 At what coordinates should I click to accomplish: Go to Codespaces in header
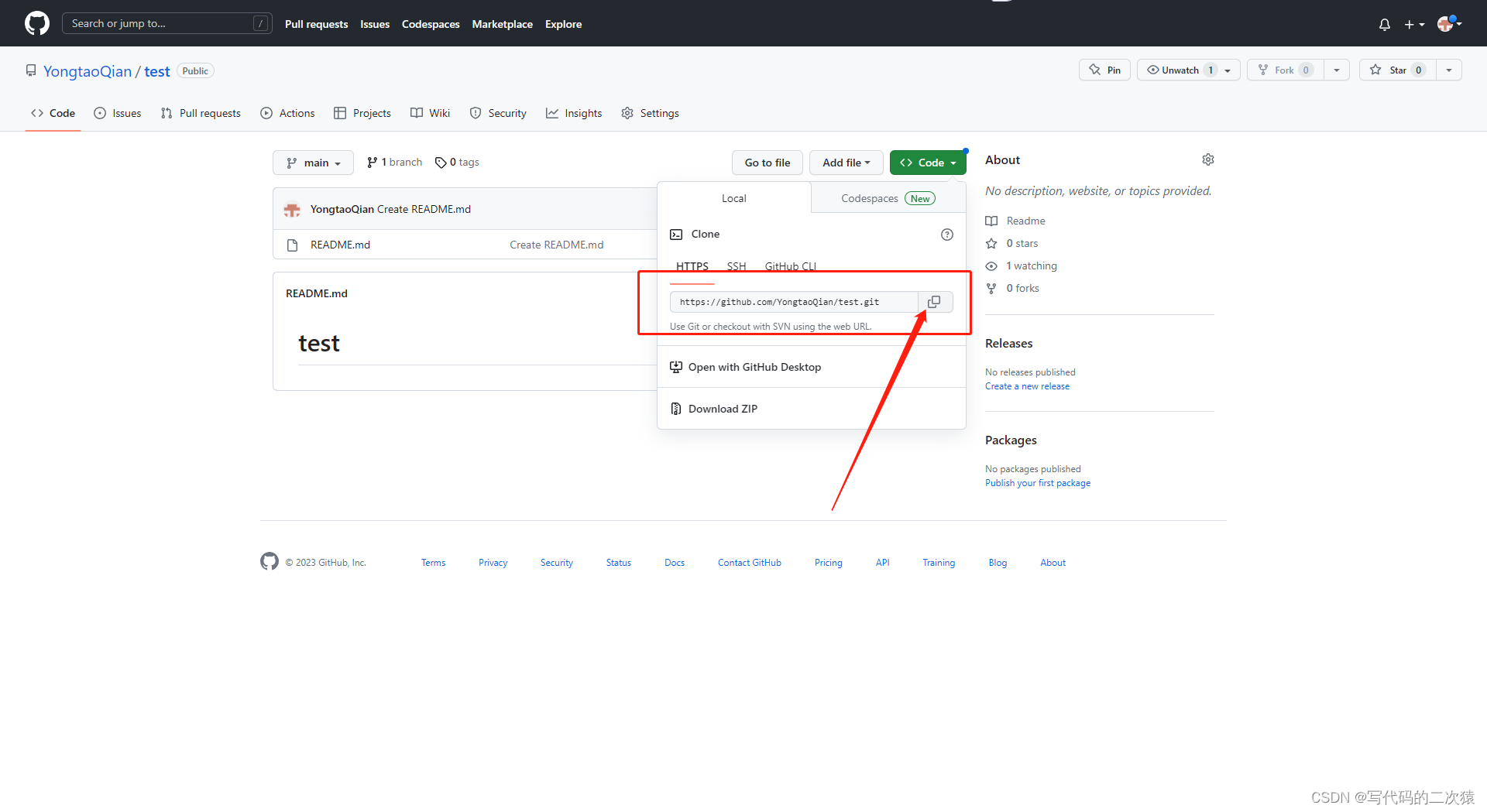(x=431, y=24)
